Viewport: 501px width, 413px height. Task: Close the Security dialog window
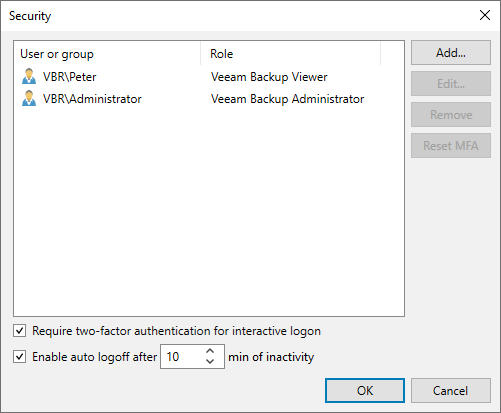coord(485,15)
